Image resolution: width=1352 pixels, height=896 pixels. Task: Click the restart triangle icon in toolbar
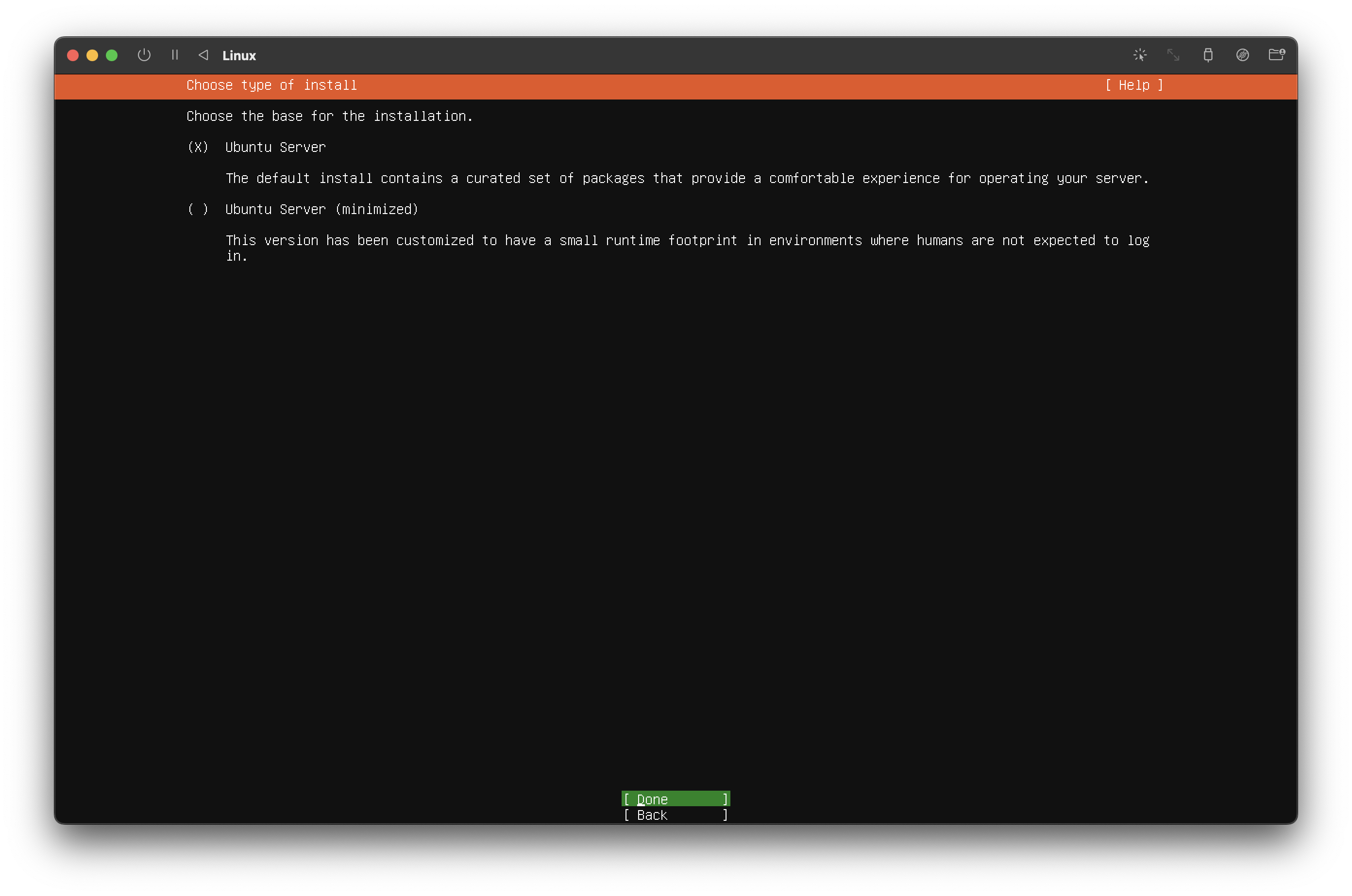pyautogui.click(x=203, y=55)
